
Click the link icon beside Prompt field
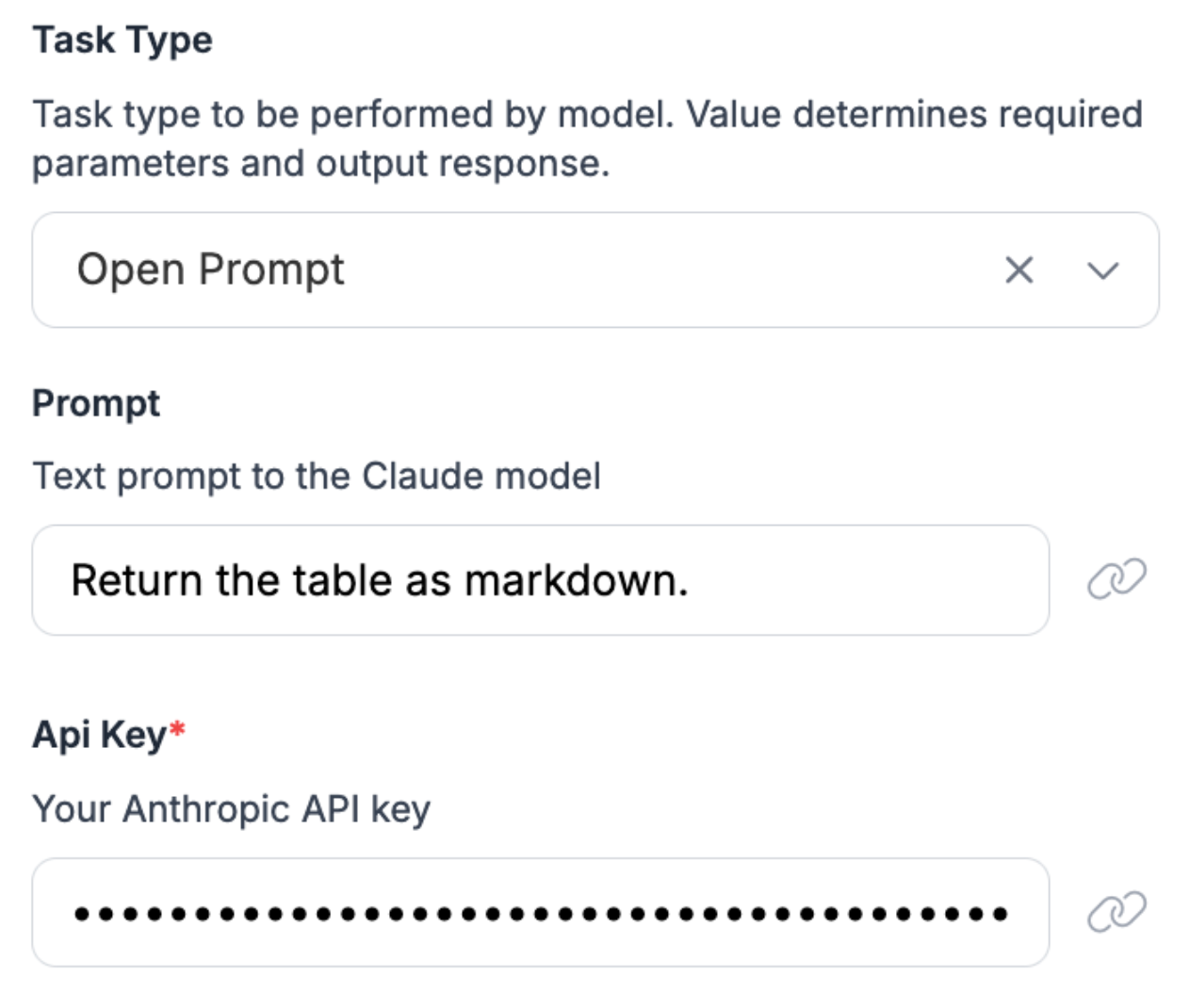[1117, 579]
